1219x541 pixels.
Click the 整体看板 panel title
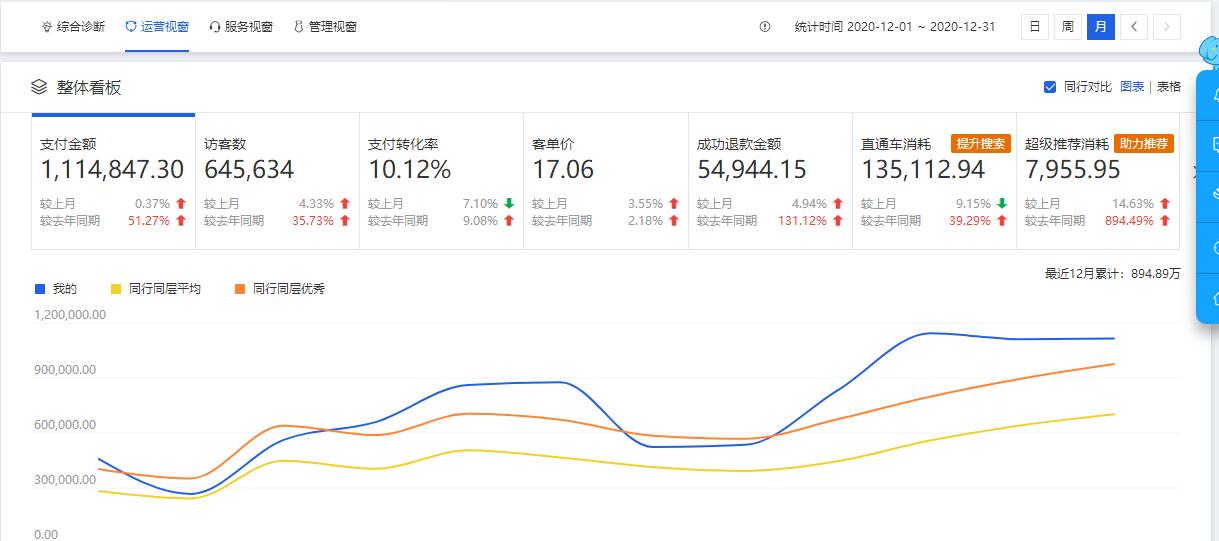click(89, 87)
